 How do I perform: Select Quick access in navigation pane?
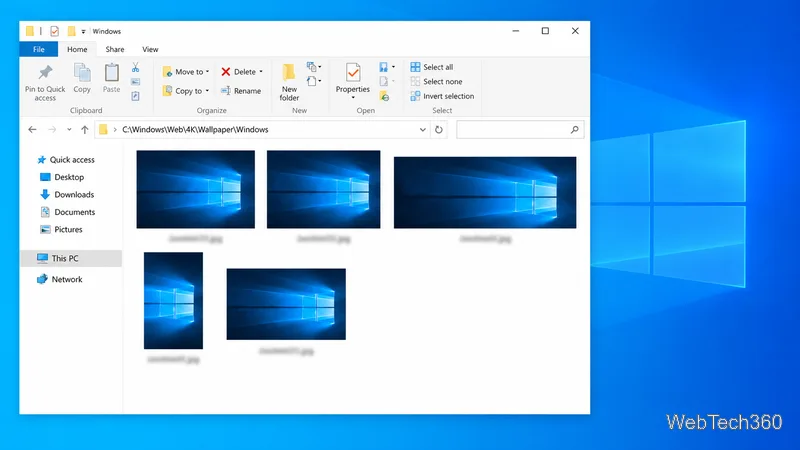(66, 160)
